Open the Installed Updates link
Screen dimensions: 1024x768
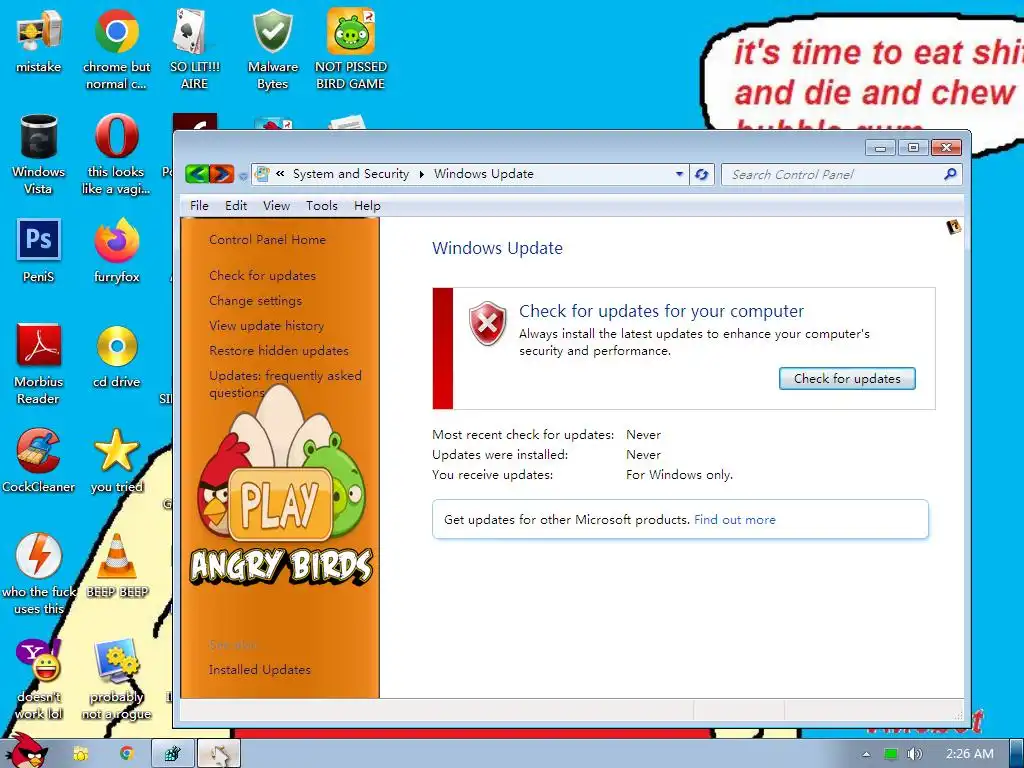click(x=260, y=669)
